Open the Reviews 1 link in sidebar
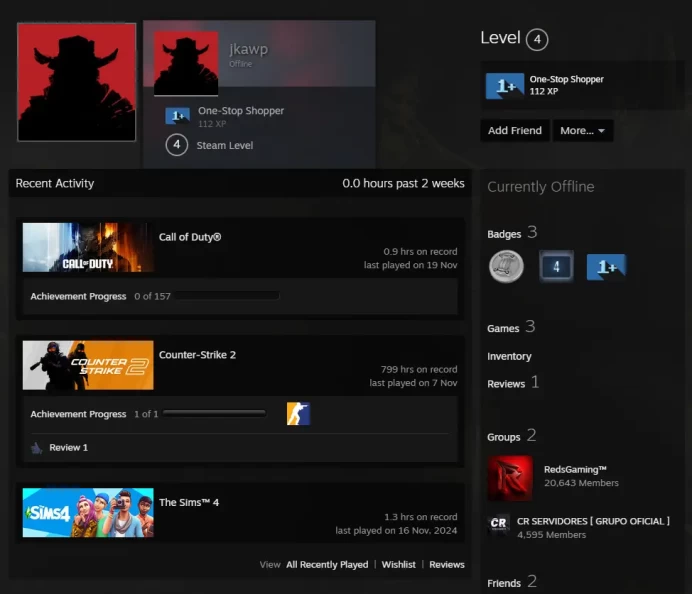This screenshot has width=692, height=594. [x=513, y=383]
